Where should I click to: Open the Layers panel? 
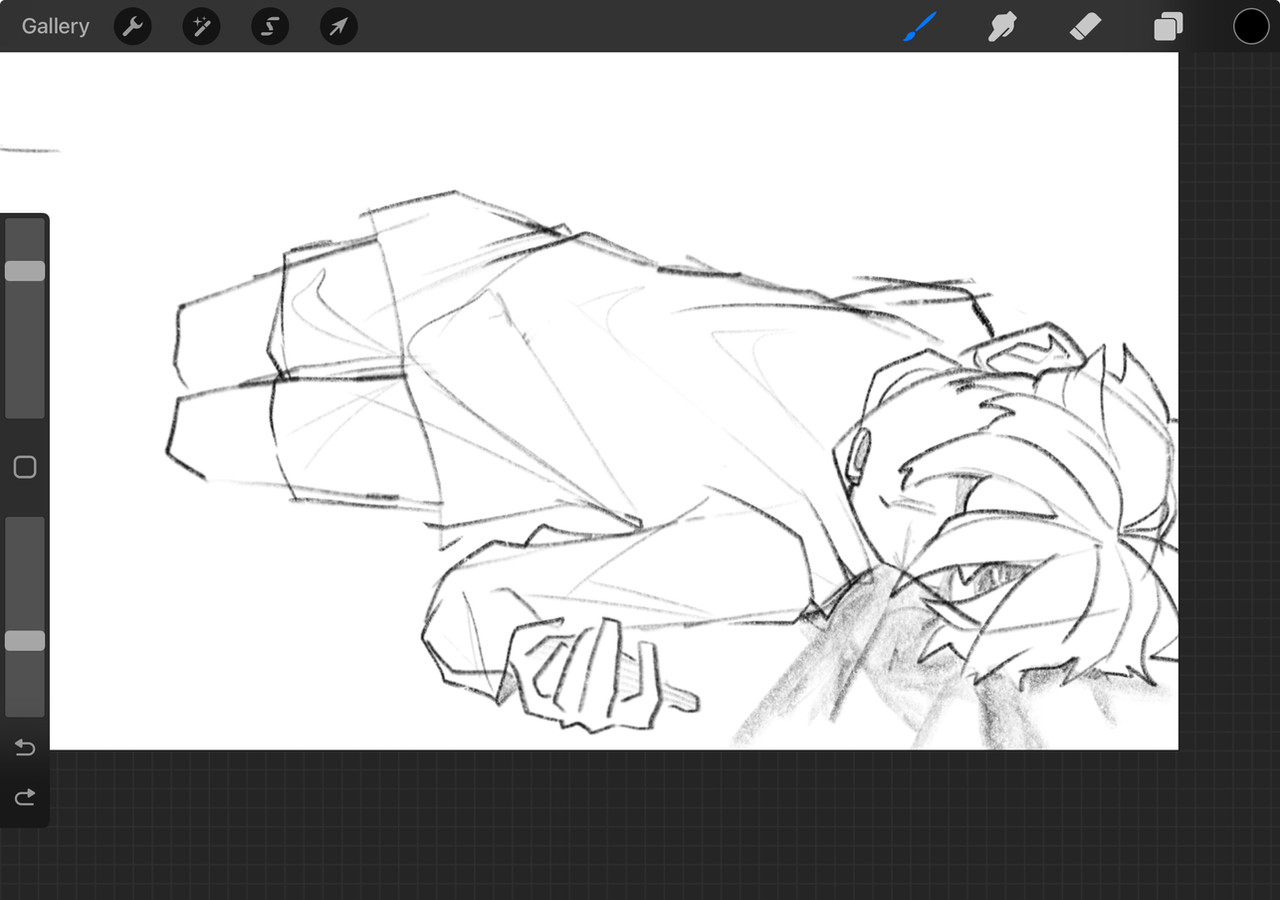point(1168,27)
